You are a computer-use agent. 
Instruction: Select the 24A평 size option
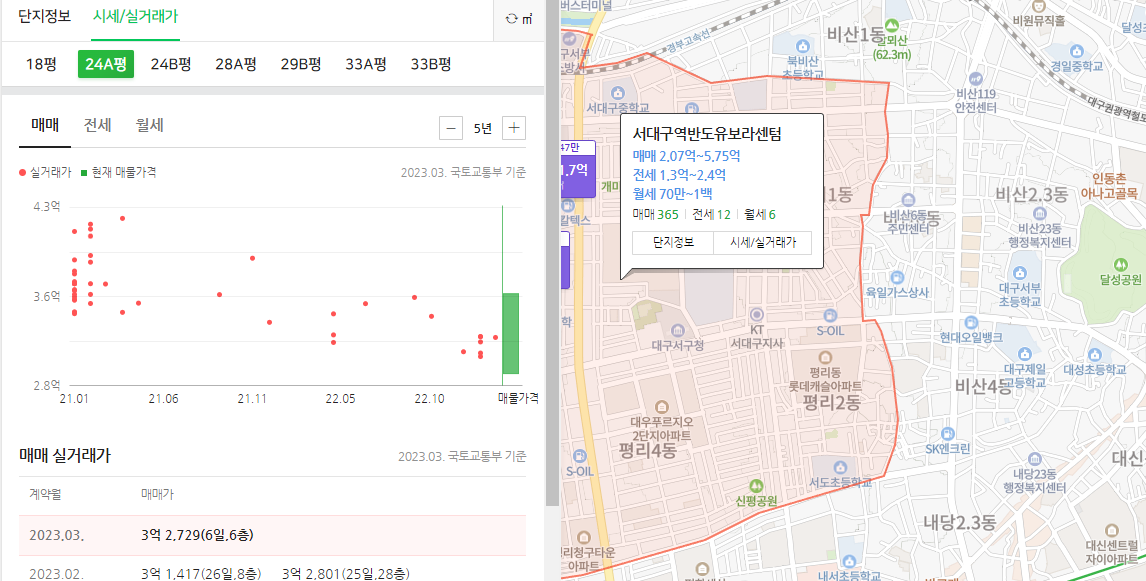tap(106, 64)
